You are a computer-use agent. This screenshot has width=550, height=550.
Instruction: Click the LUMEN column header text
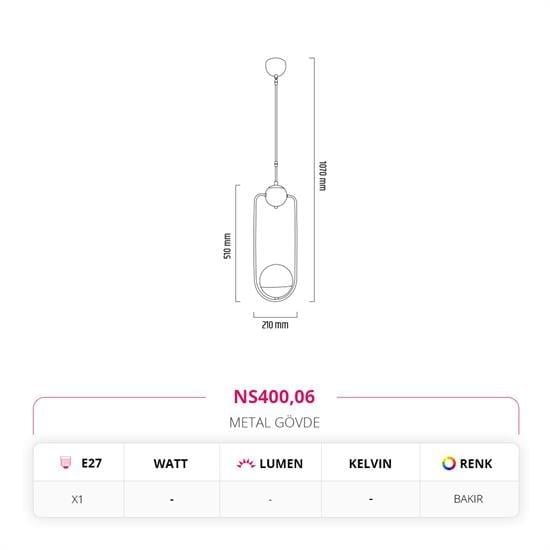281,464
